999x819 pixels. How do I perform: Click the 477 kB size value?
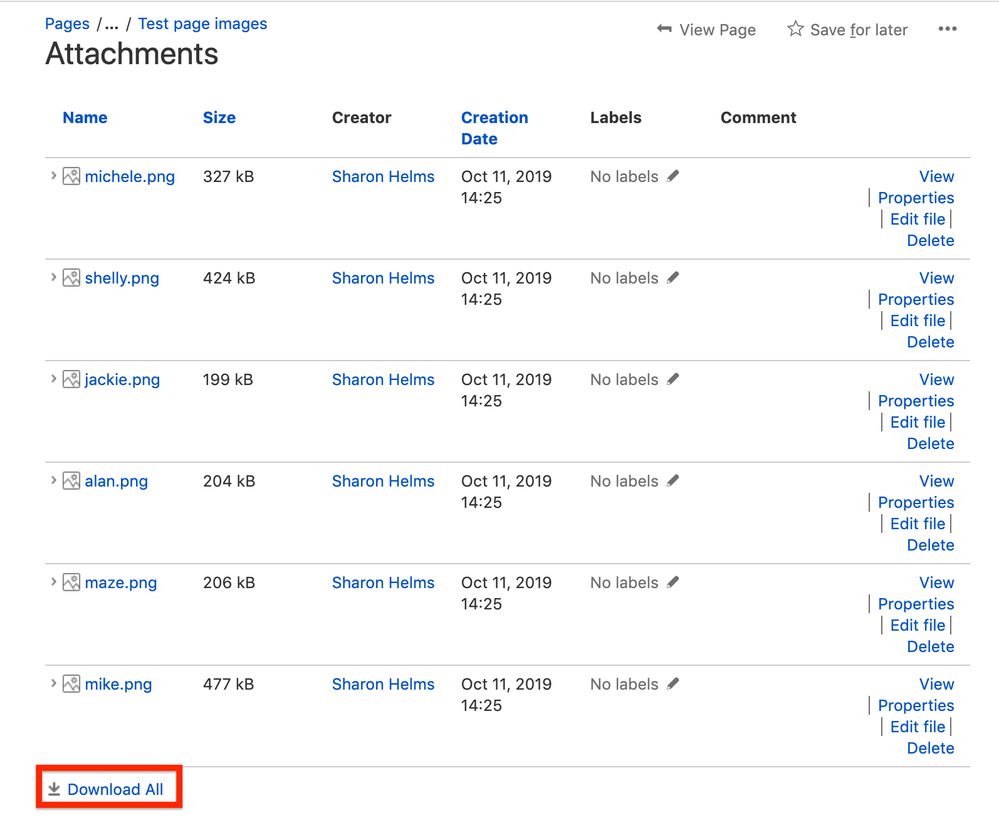pyautogui.click(x=228, y=684)
